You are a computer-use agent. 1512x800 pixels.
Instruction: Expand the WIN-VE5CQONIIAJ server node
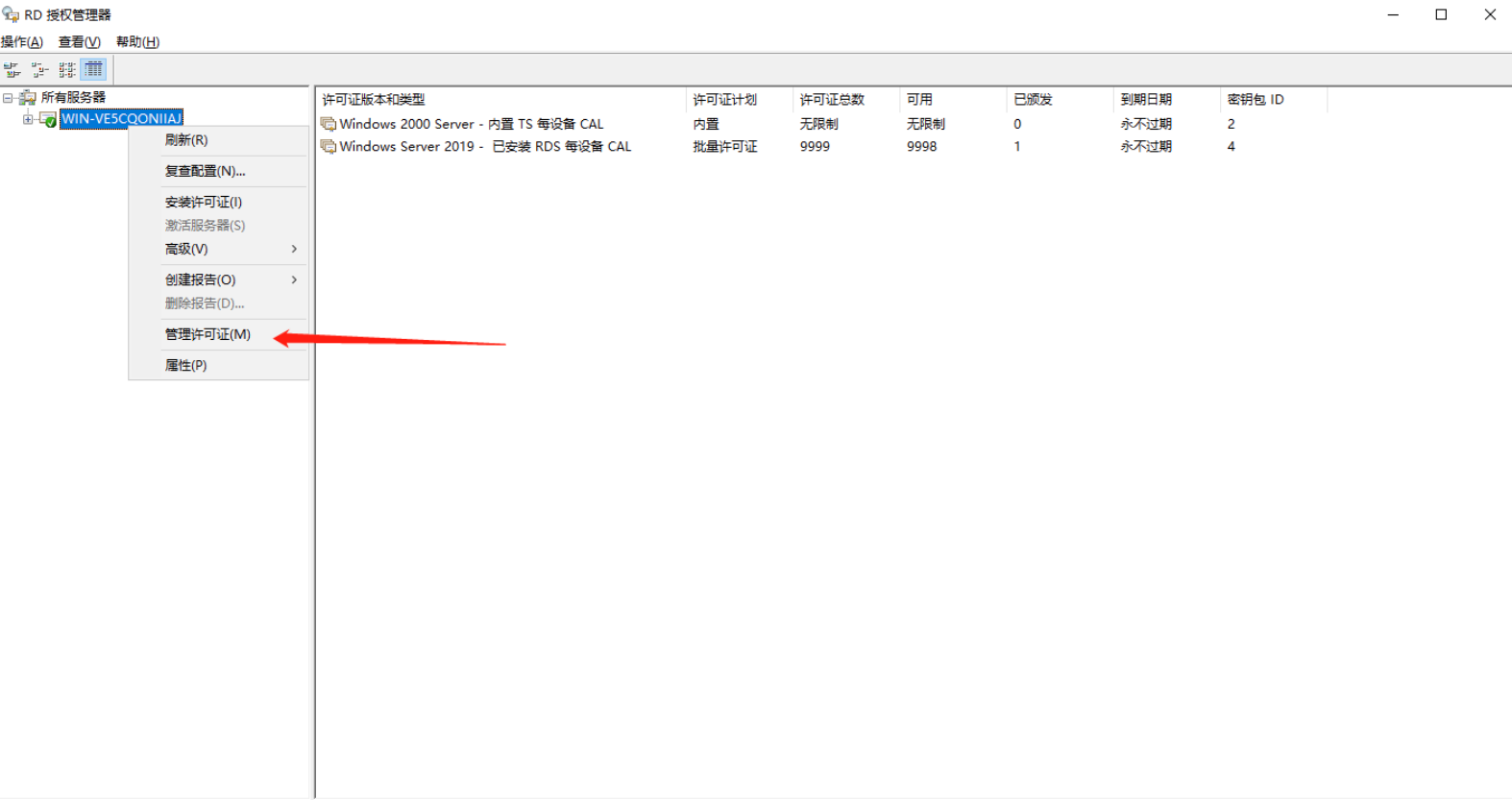tap(28, 119)
